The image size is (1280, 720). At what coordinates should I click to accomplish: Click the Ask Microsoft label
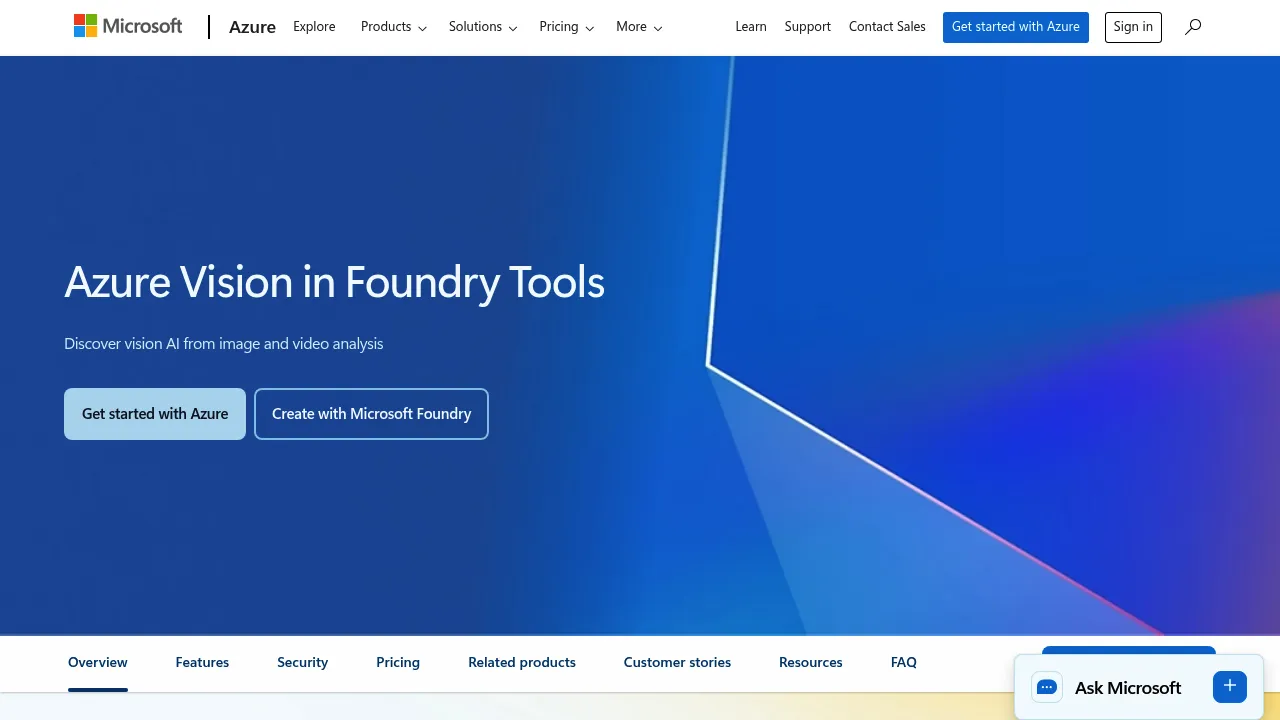1128,688
